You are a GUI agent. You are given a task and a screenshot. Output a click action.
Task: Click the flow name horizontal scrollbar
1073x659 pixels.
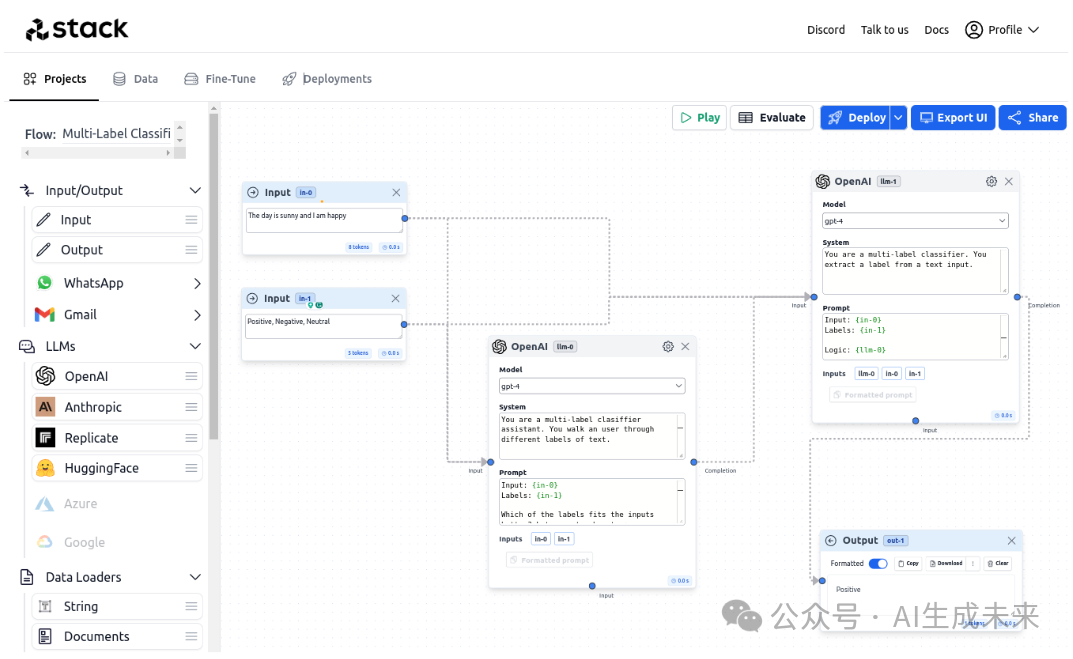[96, 153]
